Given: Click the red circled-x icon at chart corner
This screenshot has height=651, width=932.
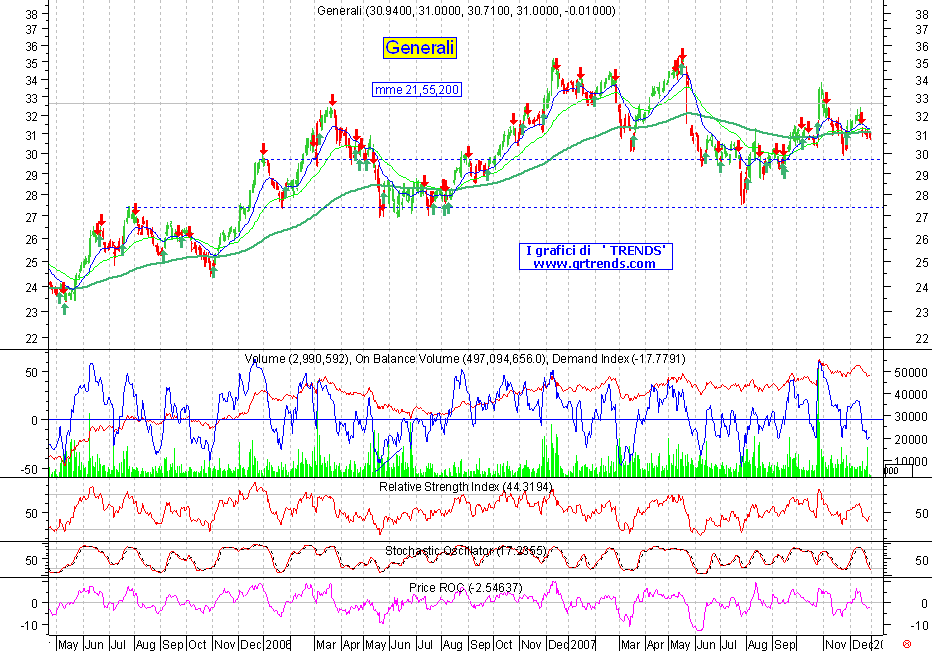Looking at the screenshot, I should click(x=906, y=644).
